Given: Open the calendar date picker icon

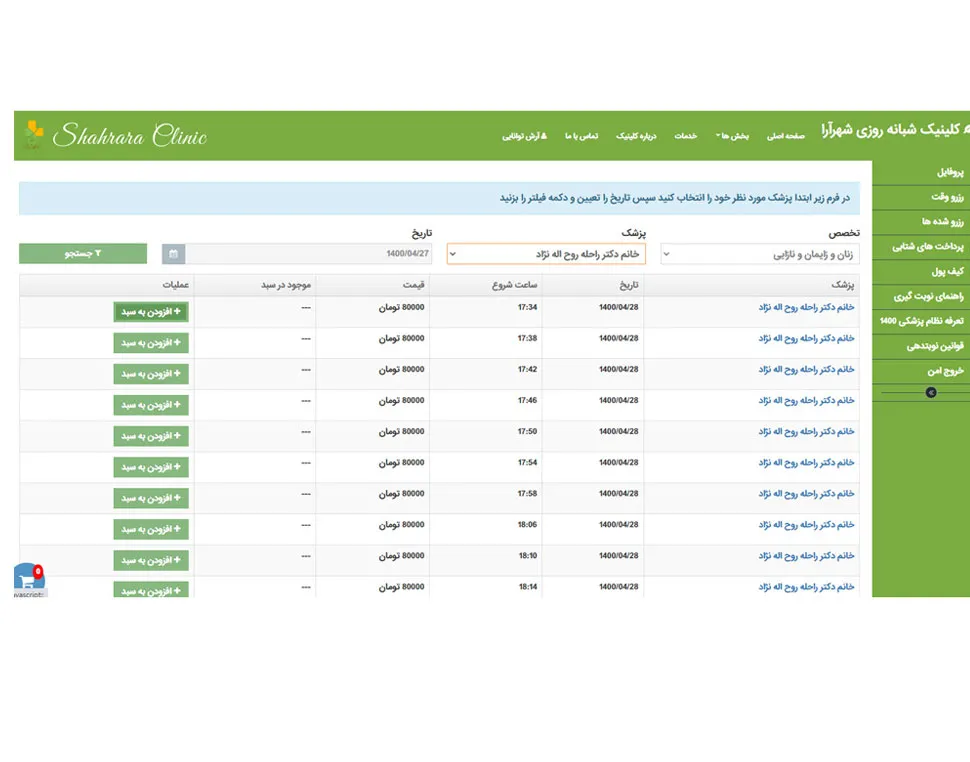Looking at the screenshot, I should (x=174, y=254).
